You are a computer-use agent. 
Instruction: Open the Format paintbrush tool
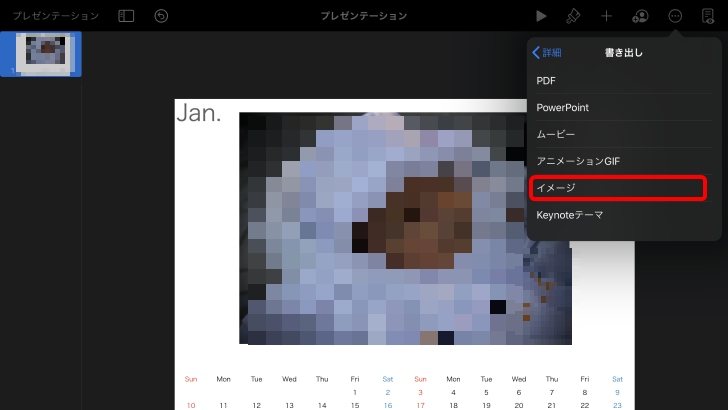(573, 16)
